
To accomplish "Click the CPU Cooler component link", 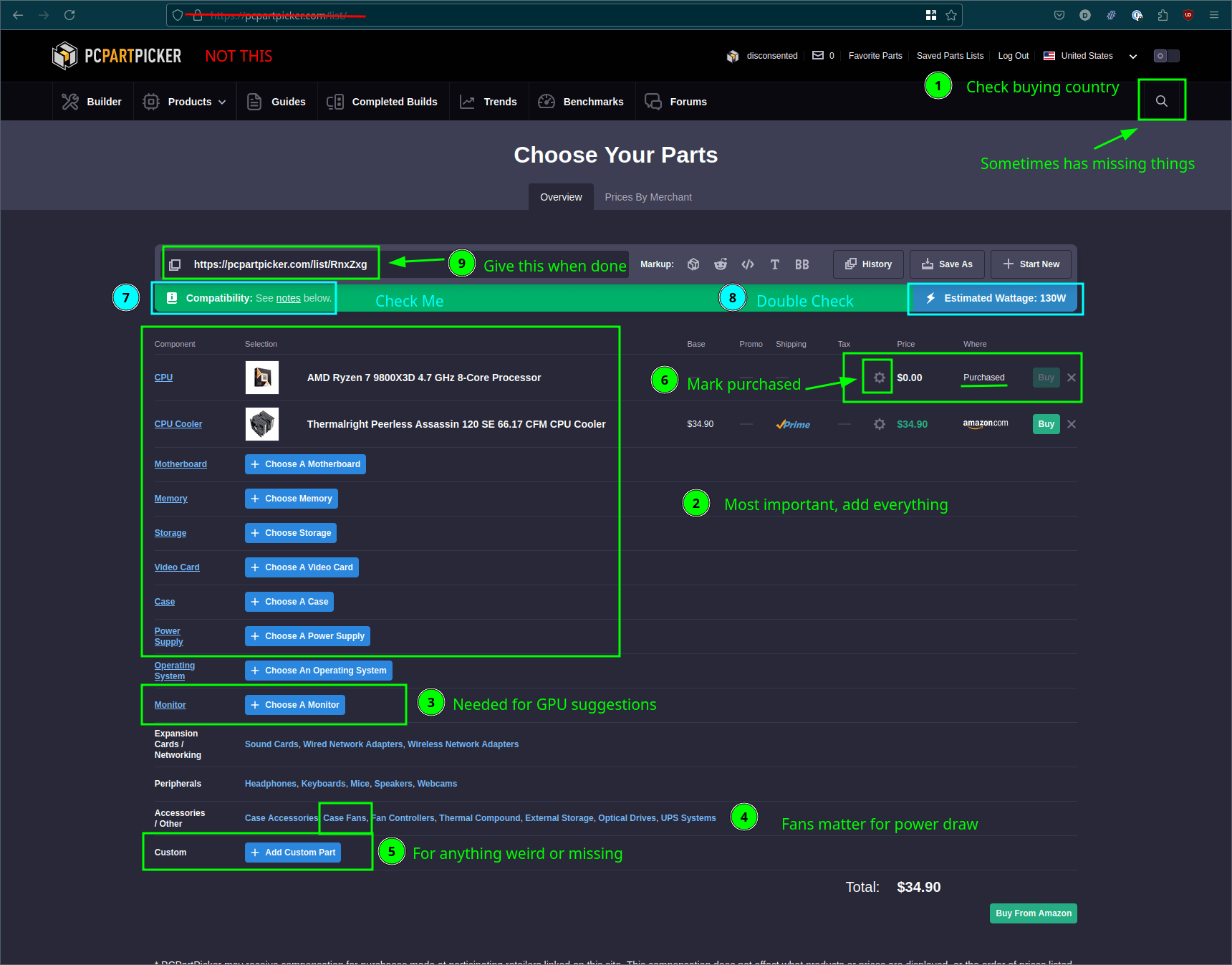I will click(178, 424).
